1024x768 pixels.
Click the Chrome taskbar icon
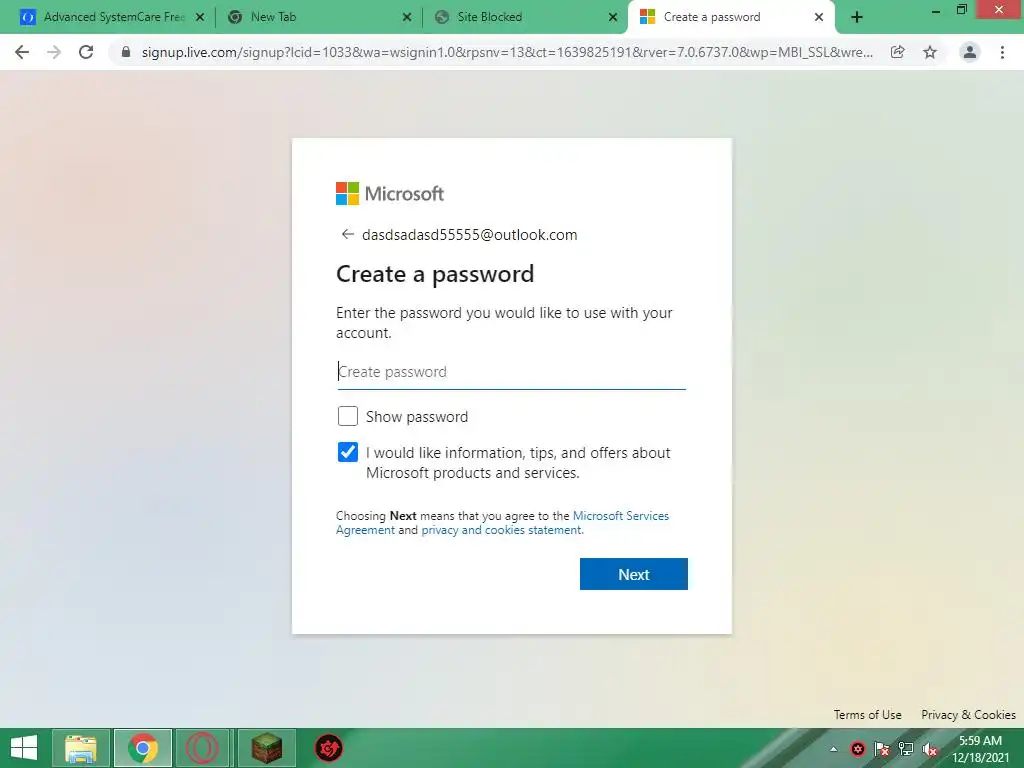tap(143, 748)
